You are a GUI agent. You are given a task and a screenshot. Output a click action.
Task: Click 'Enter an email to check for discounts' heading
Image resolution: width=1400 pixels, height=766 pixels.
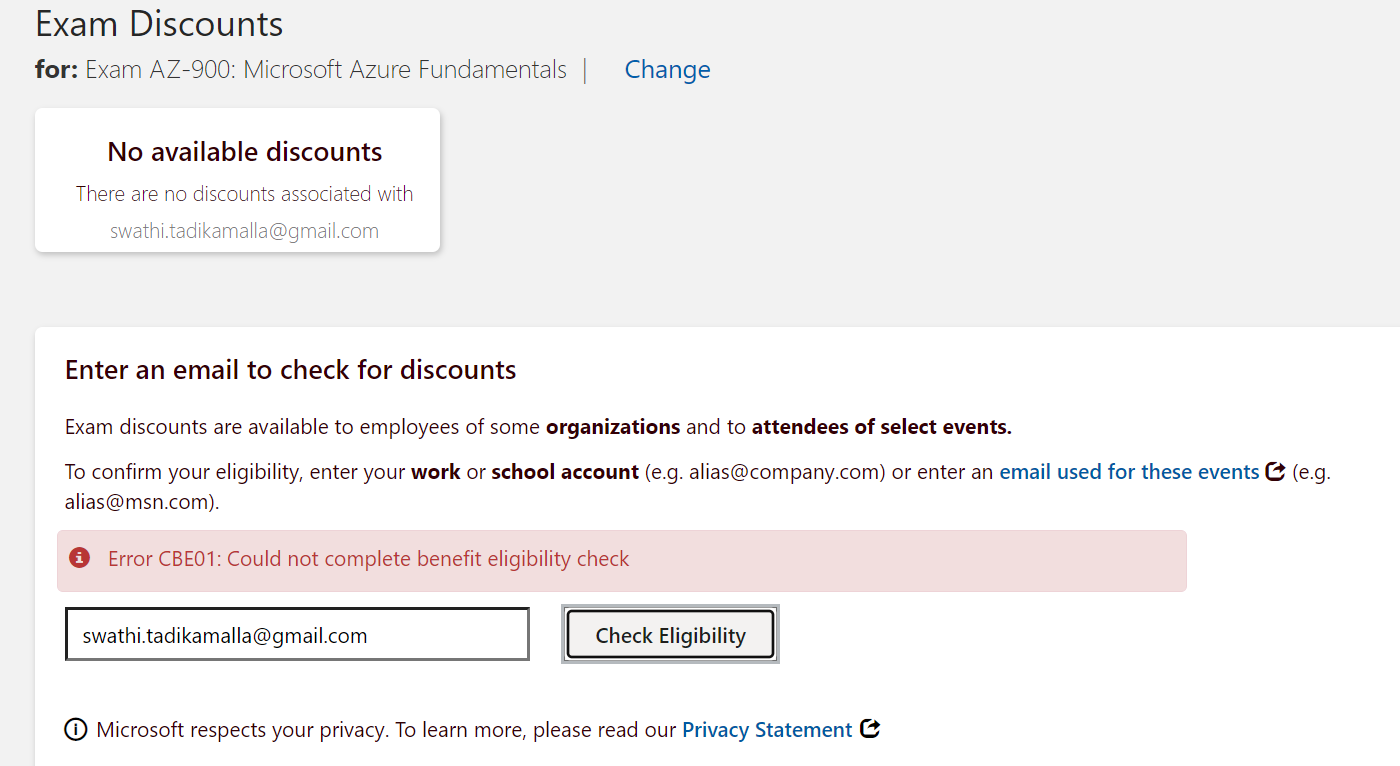click(291, 370)
